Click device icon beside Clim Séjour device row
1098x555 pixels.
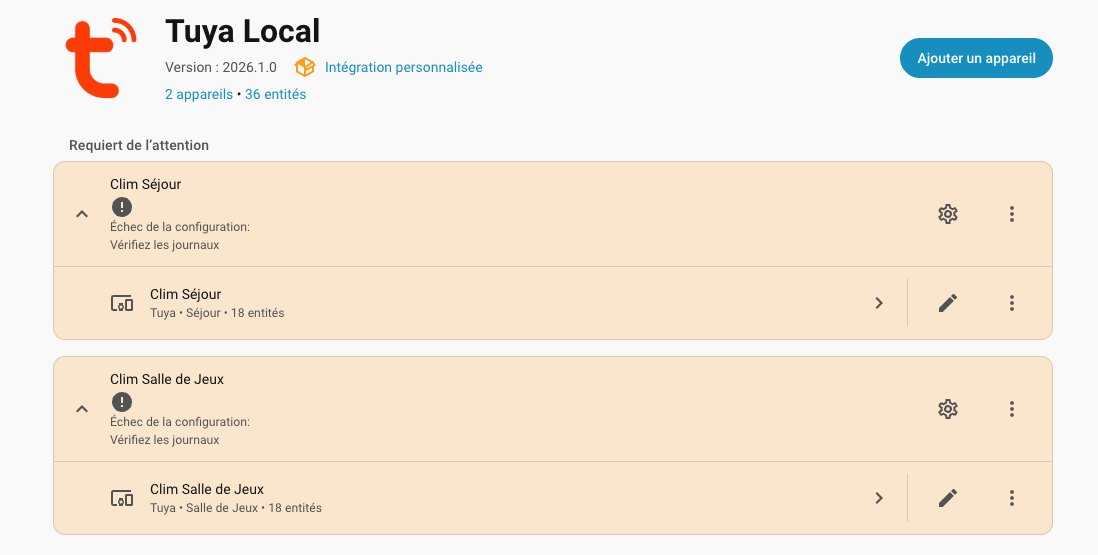coord(121,303)
